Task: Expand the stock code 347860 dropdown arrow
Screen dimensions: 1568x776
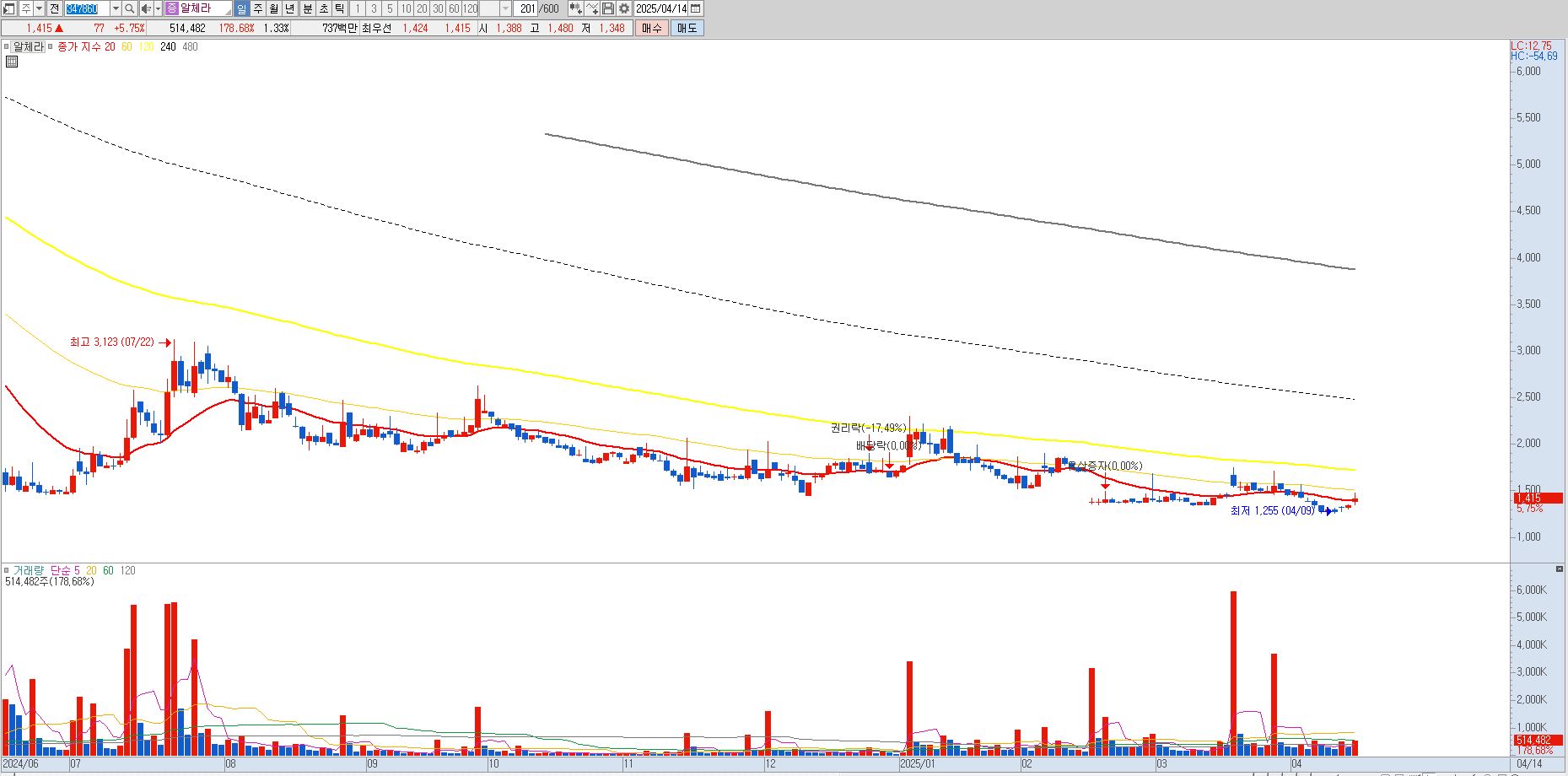Action: pos(116,8)
